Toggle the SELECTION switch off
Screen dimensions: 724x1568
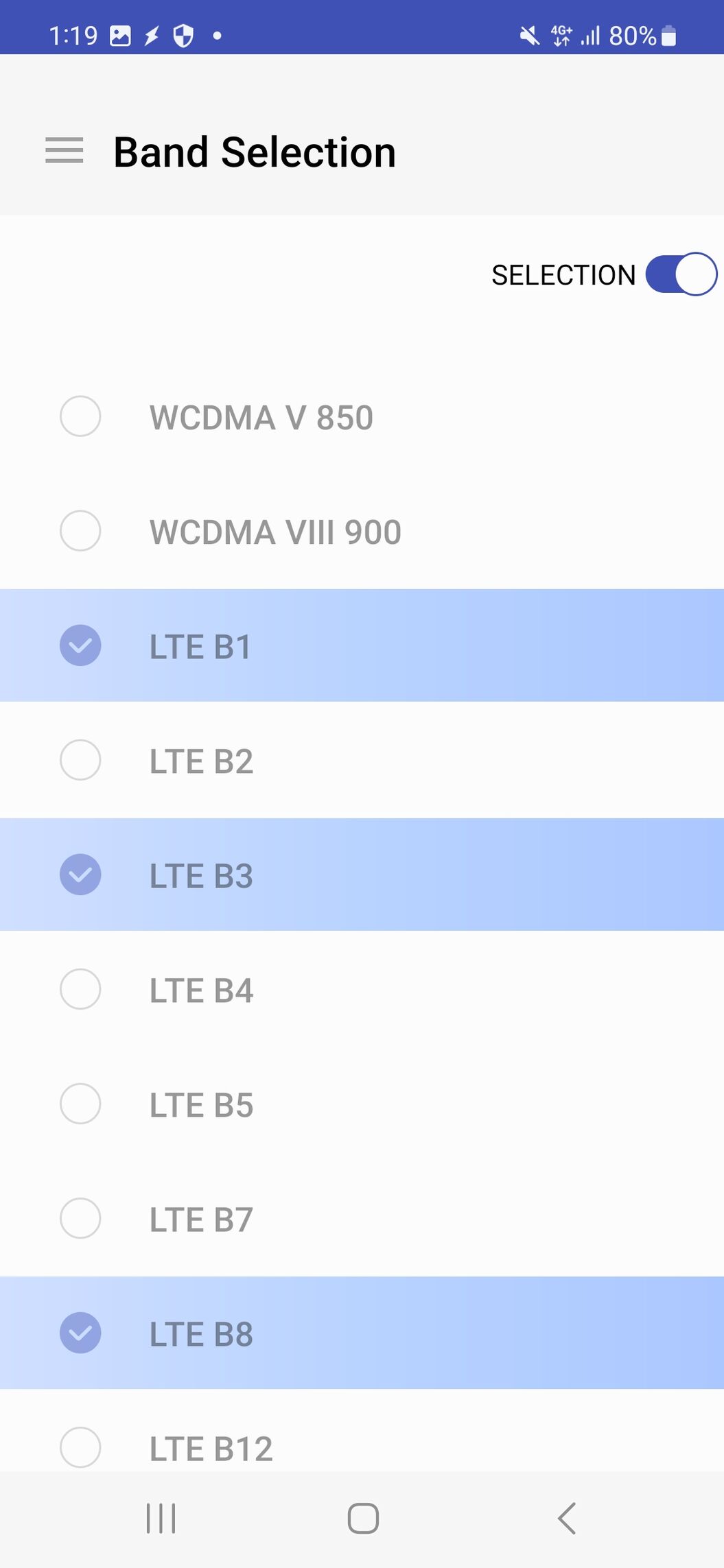click(681, 274)
